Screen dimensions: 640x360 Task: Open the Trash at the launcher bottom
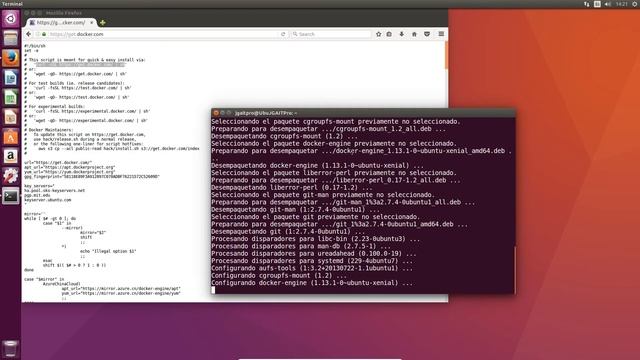[11, 349]
